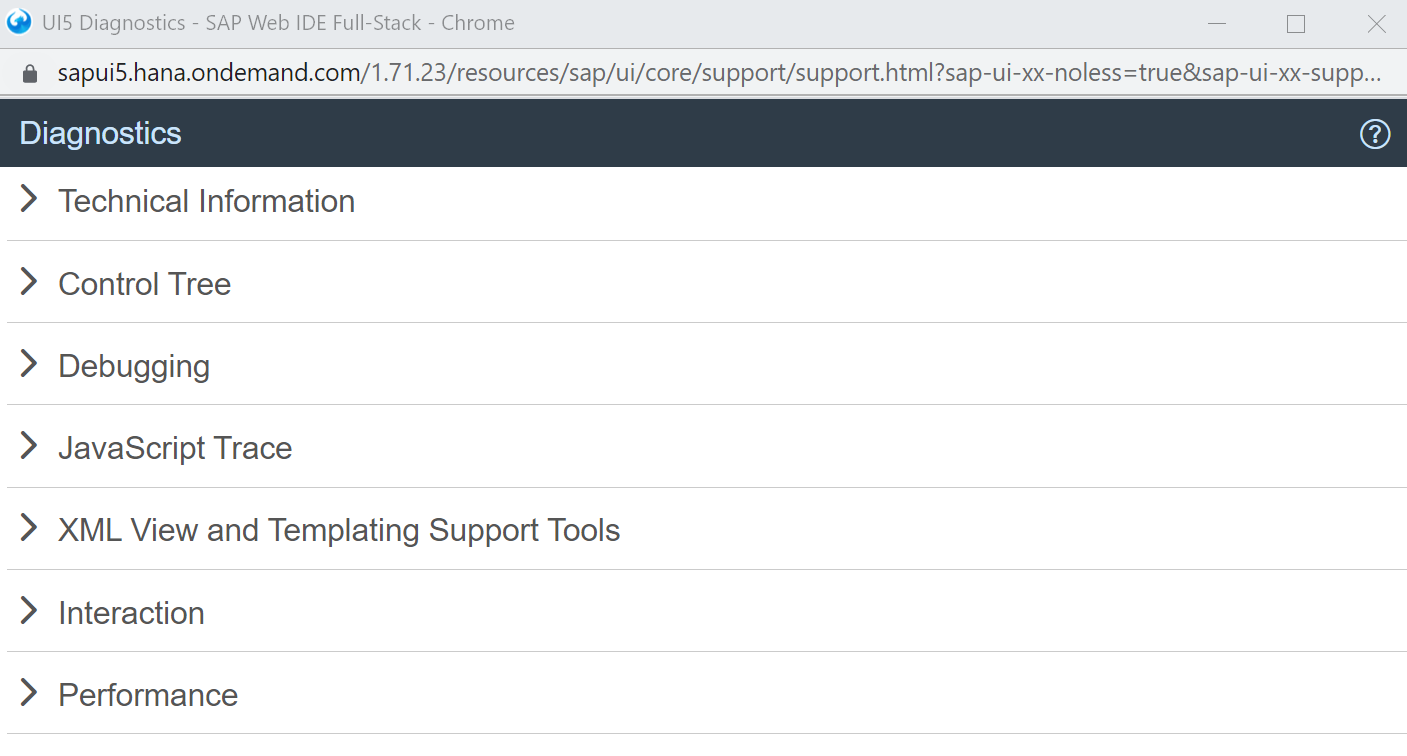Viewport: 1407px width, 756px height.
Task: Select the Interaction panel heading
Action: tap(131, 613)
